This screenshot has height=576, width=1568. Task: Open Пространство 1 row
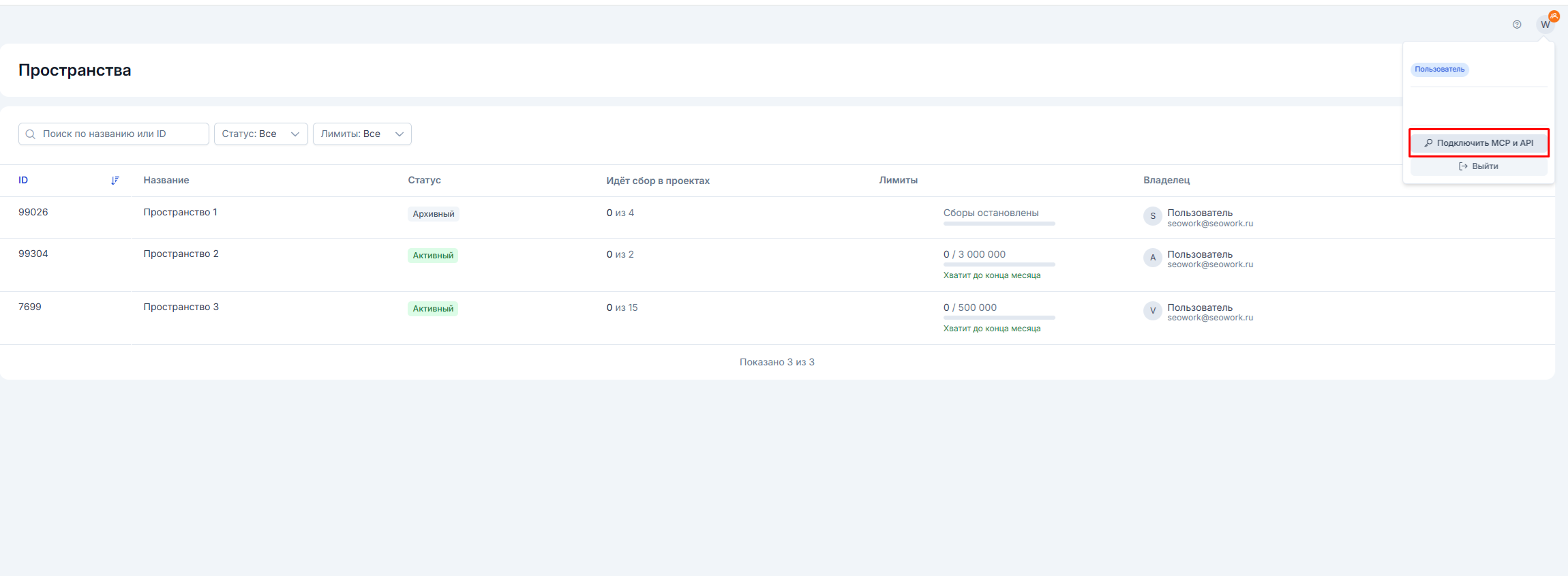tap(777, 217)
